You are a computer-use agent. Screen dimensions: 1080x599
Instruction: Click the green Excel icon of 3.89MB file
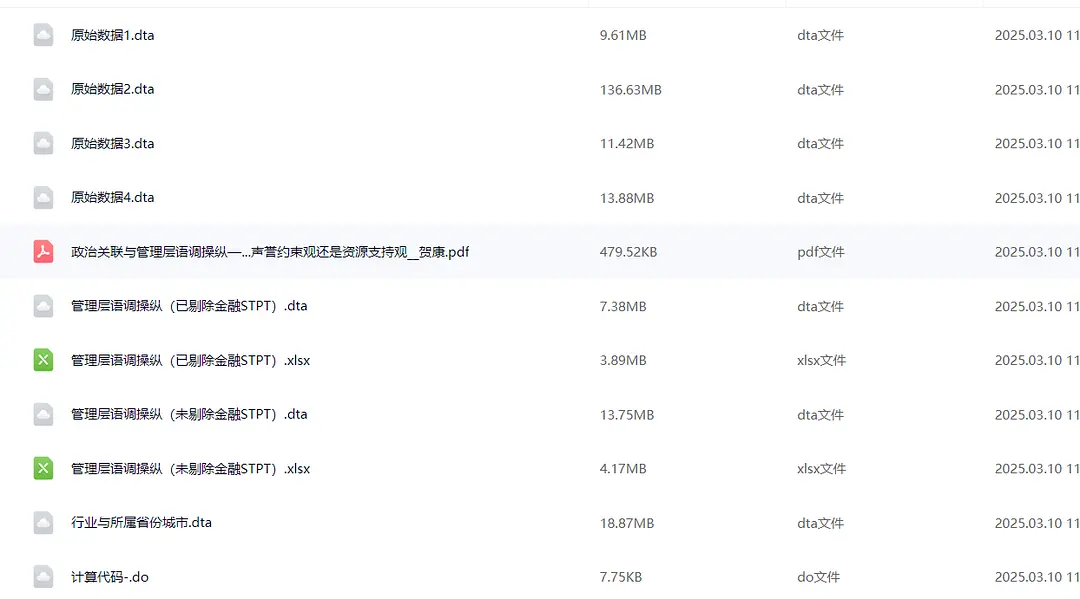(x=43, y=360)
